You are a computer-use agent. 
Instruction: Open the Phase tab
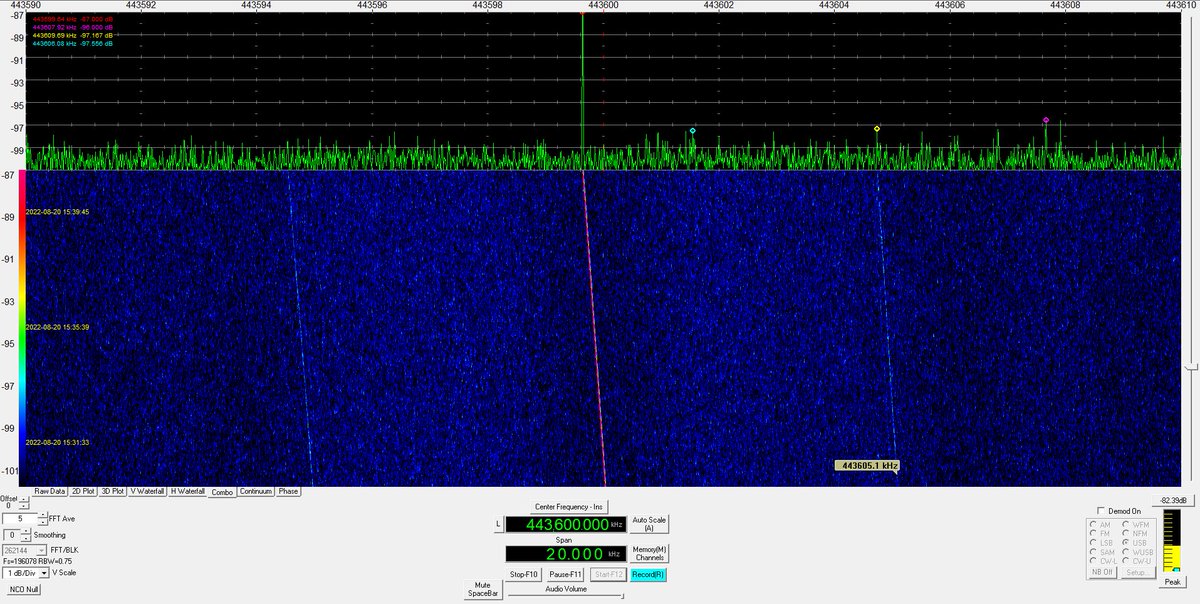coord(288,491)
